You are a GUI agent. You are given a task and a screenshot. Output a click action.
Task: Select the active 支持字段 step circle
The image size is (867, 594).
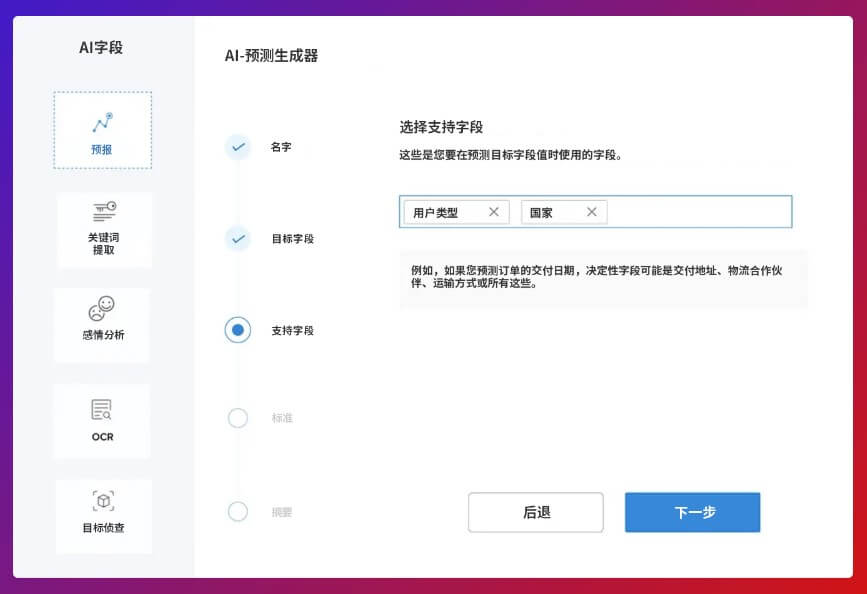238,330
